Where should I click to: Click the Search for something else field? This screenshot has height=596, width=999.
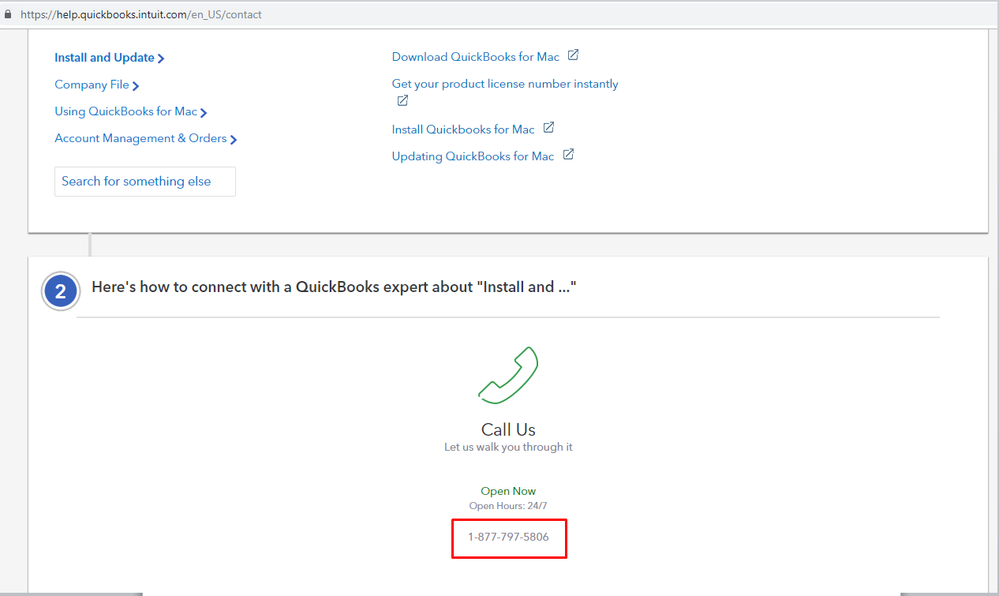145,182
